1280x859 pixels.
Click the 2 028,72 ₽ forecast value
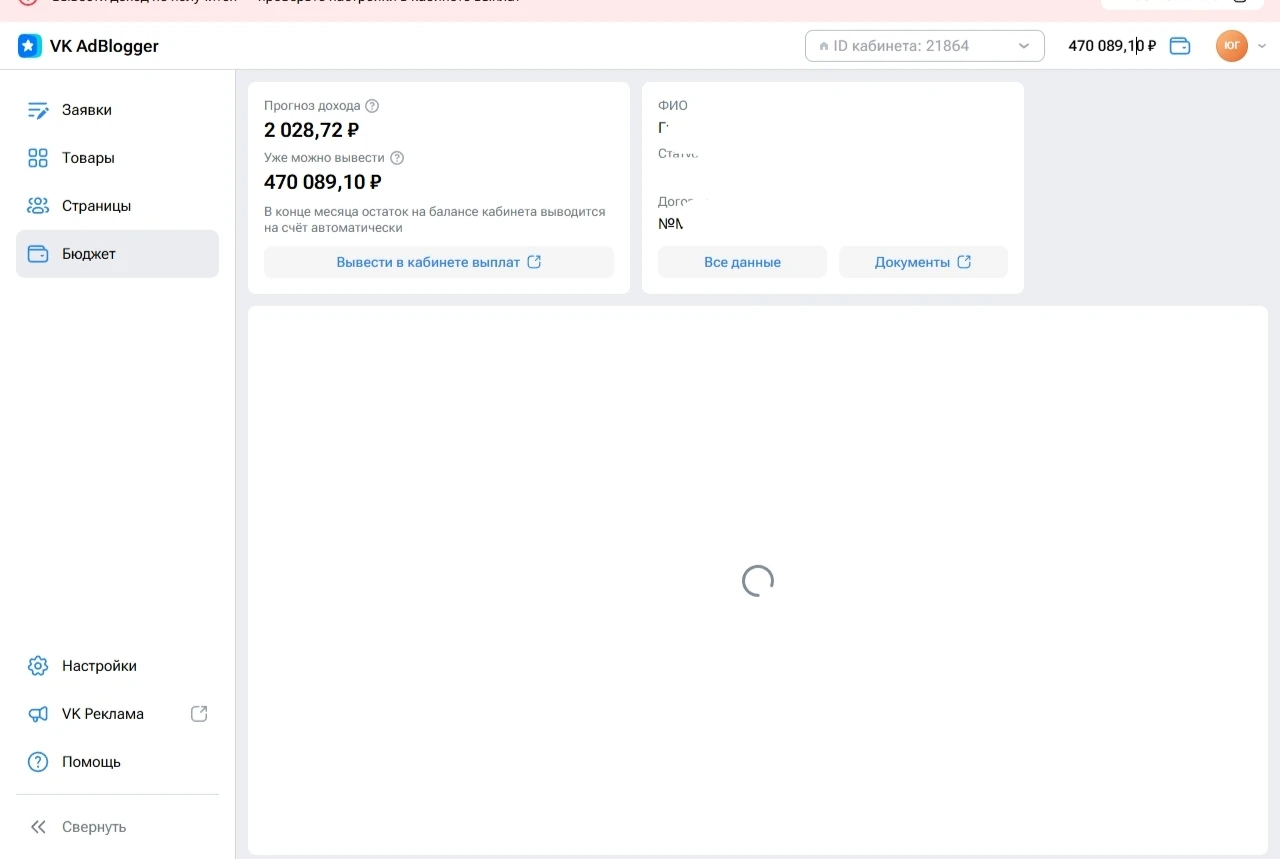[x=312, y=130]
